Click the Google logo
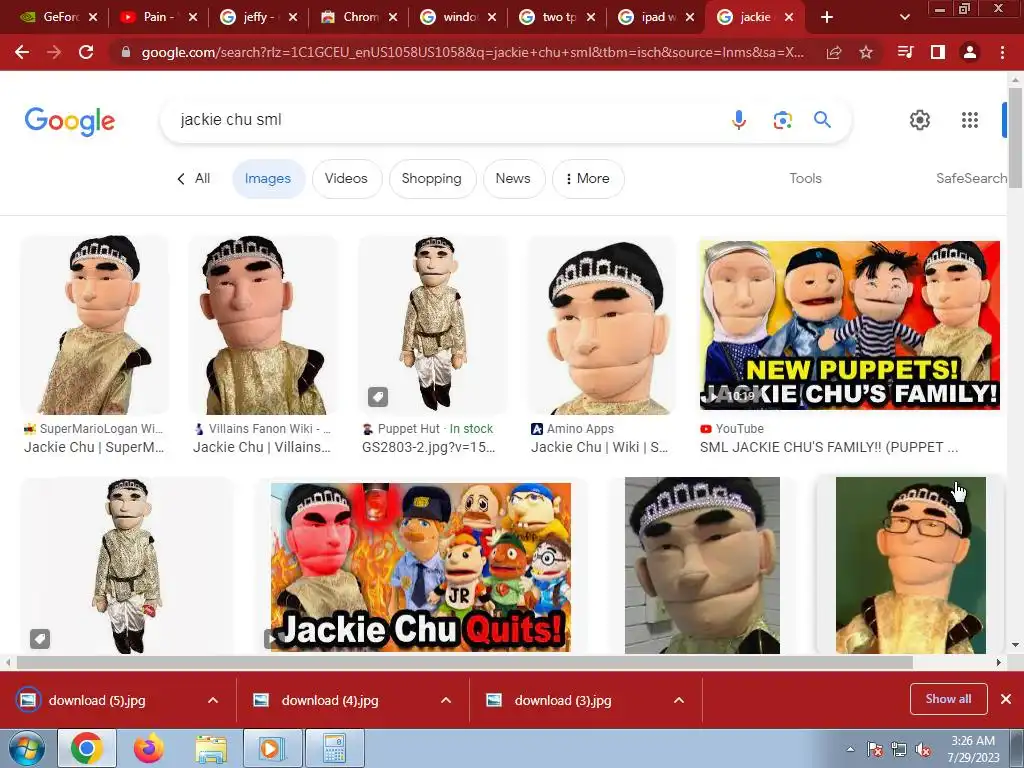Screen dimensions: 1024x768 pos(69,121)
